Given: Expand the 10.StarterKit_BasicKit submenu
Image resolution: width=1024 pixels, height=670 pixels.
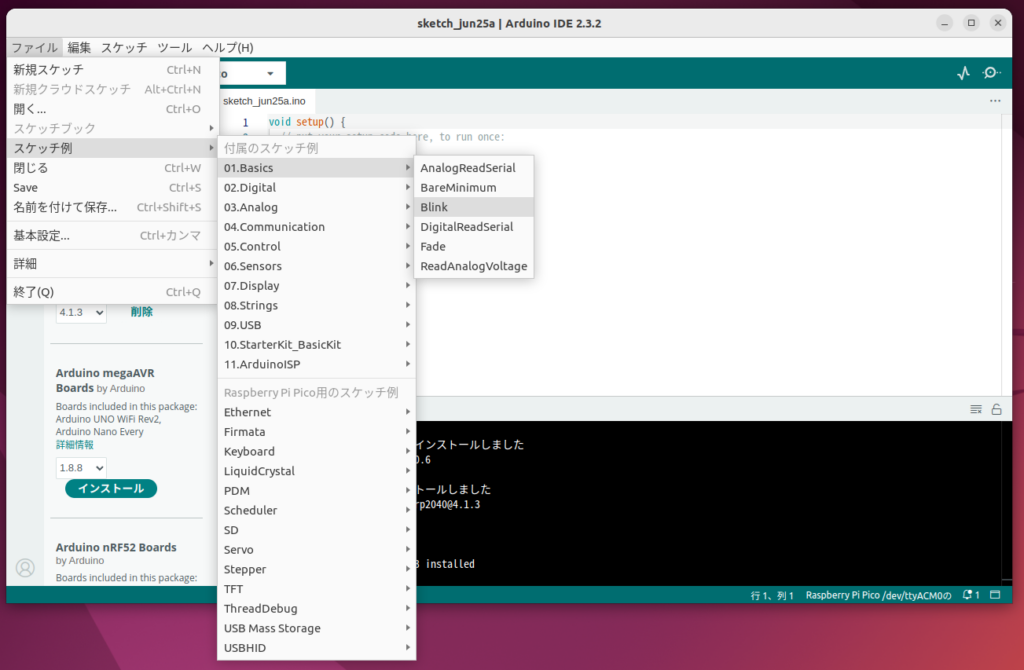Looking at the screenshot, I should pyautogui.click(x=317, y=344).
